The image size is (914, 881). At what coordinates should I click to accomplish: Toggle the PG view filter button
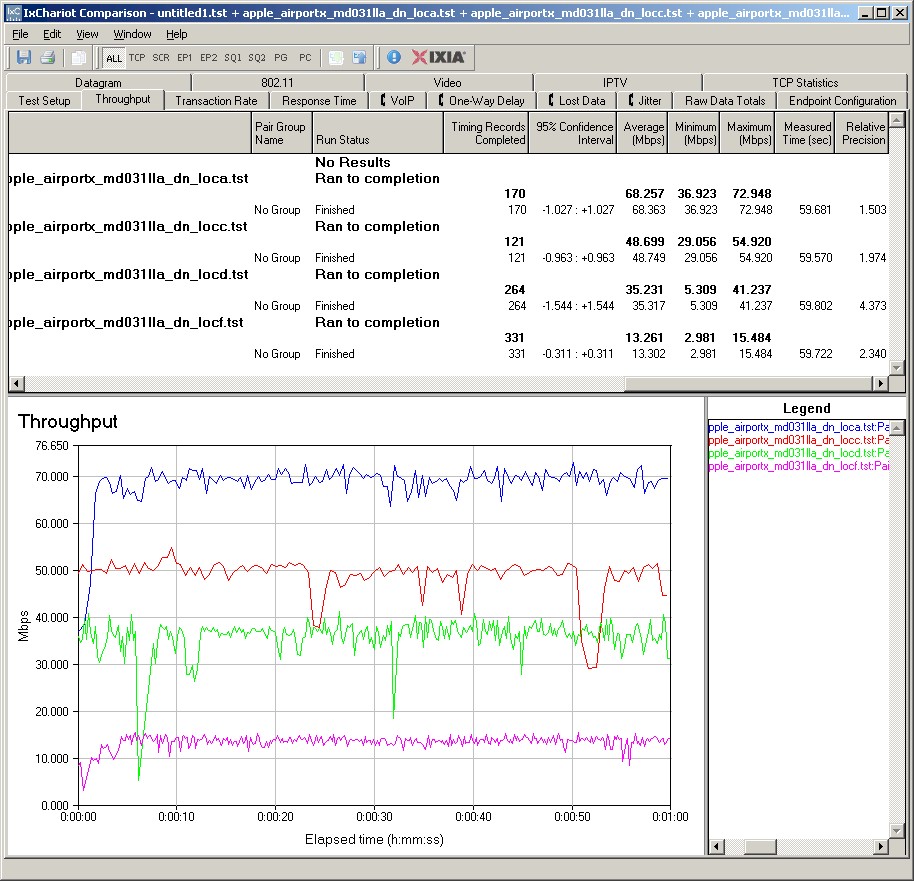pyautogui.click(x=281, y=58)
